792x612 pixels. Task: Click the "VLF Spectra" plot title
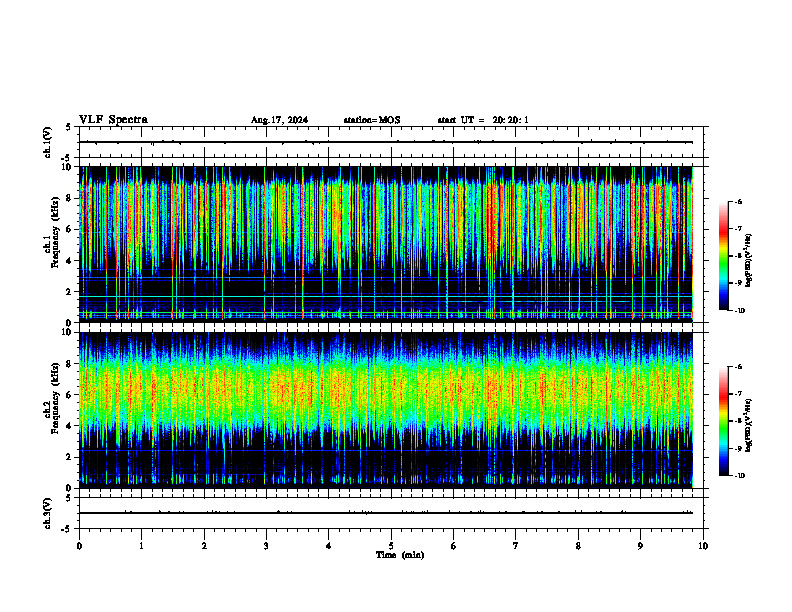tap(113, 120)
